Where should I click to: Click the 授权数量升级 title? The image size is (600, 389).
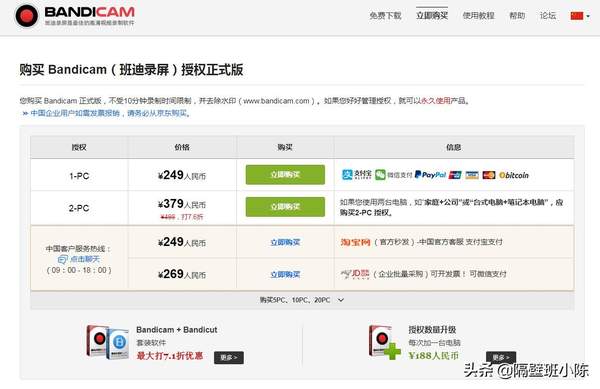[432, 330]
